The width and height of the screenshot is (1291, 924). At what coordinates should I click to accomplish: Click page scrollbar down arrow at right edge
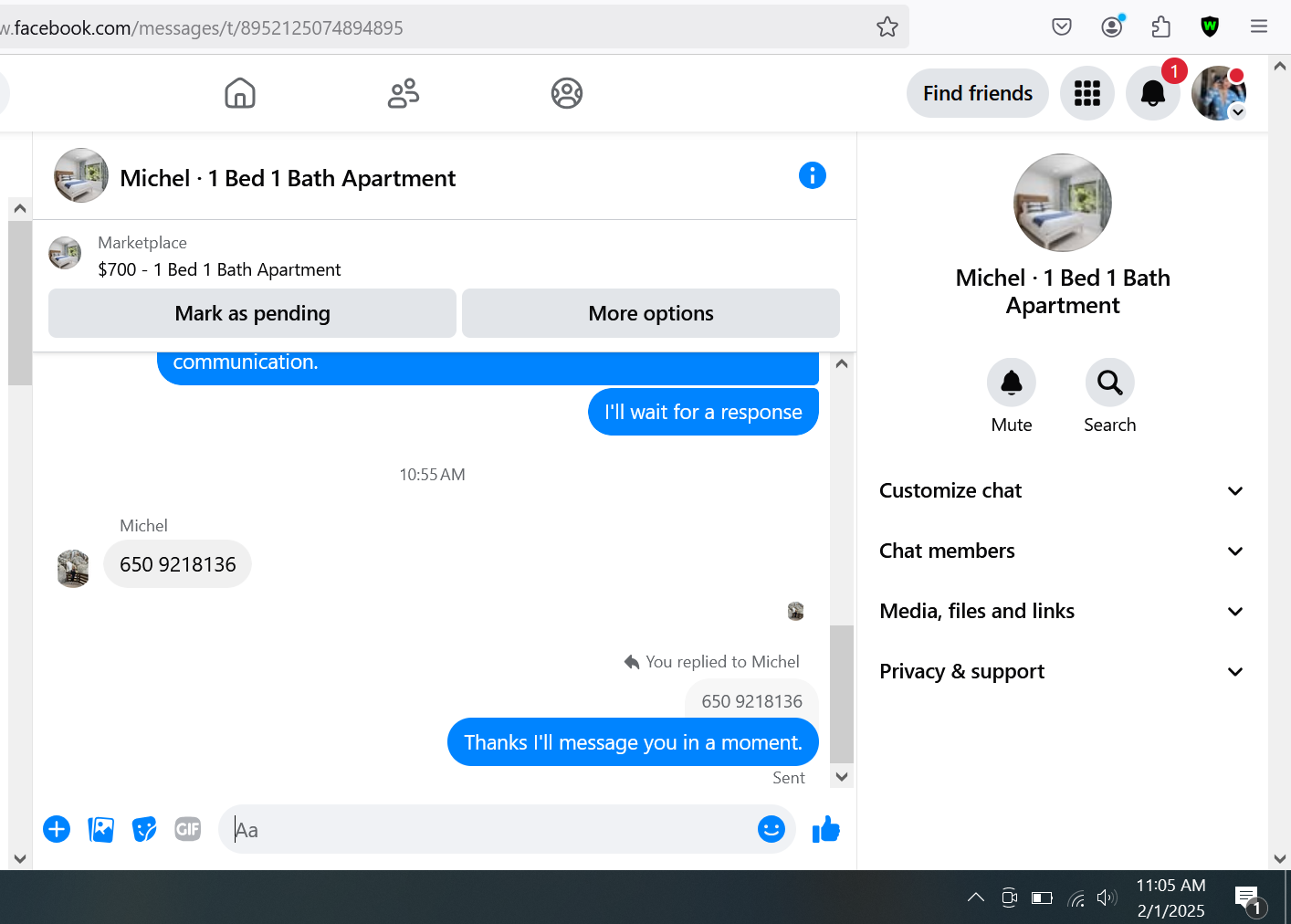pos(1279,858)
